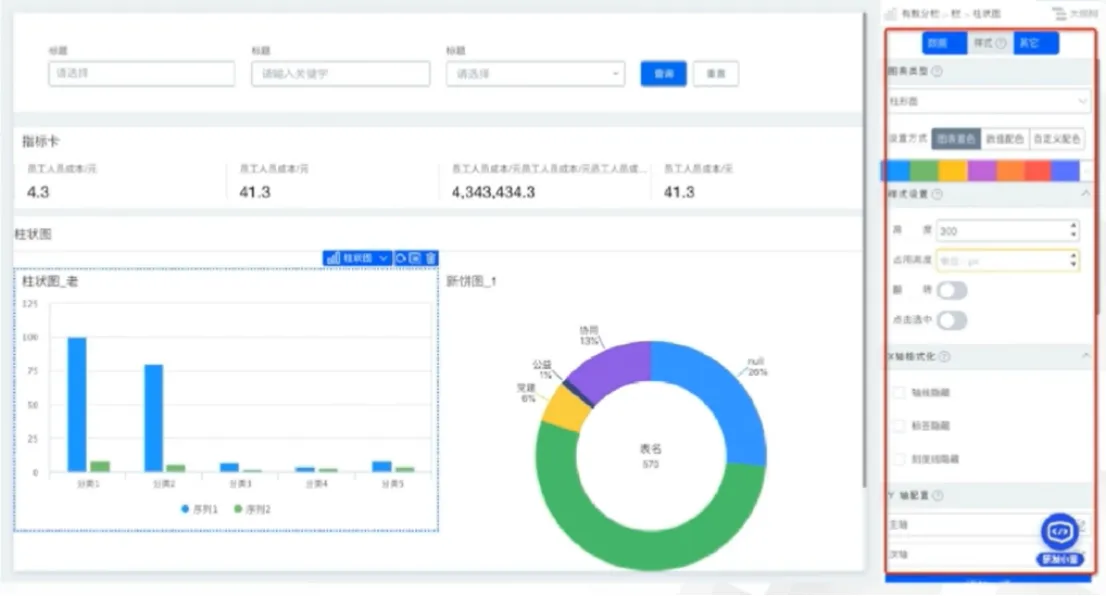
Task: Expand the chevron in the 柱状图 toolbar chip
Action: point(383,258)
